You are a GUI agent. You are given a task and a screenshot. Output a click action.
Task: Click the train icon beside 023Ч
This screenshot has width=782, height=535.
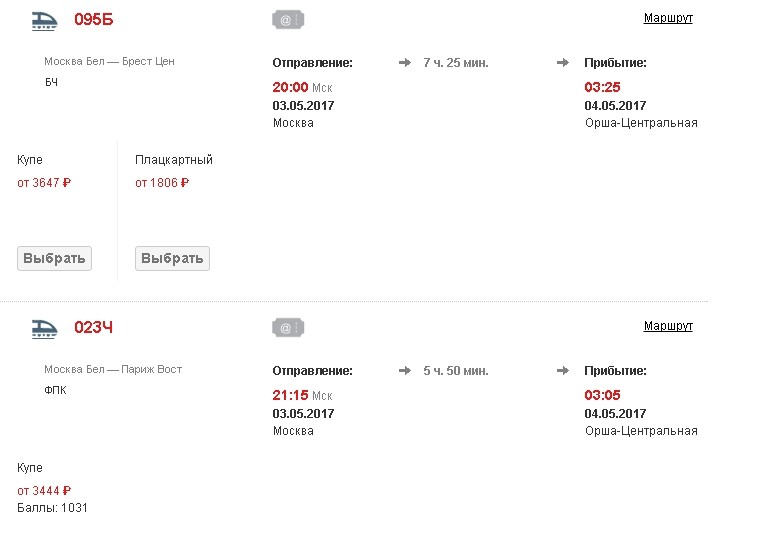tap(43, 327)
